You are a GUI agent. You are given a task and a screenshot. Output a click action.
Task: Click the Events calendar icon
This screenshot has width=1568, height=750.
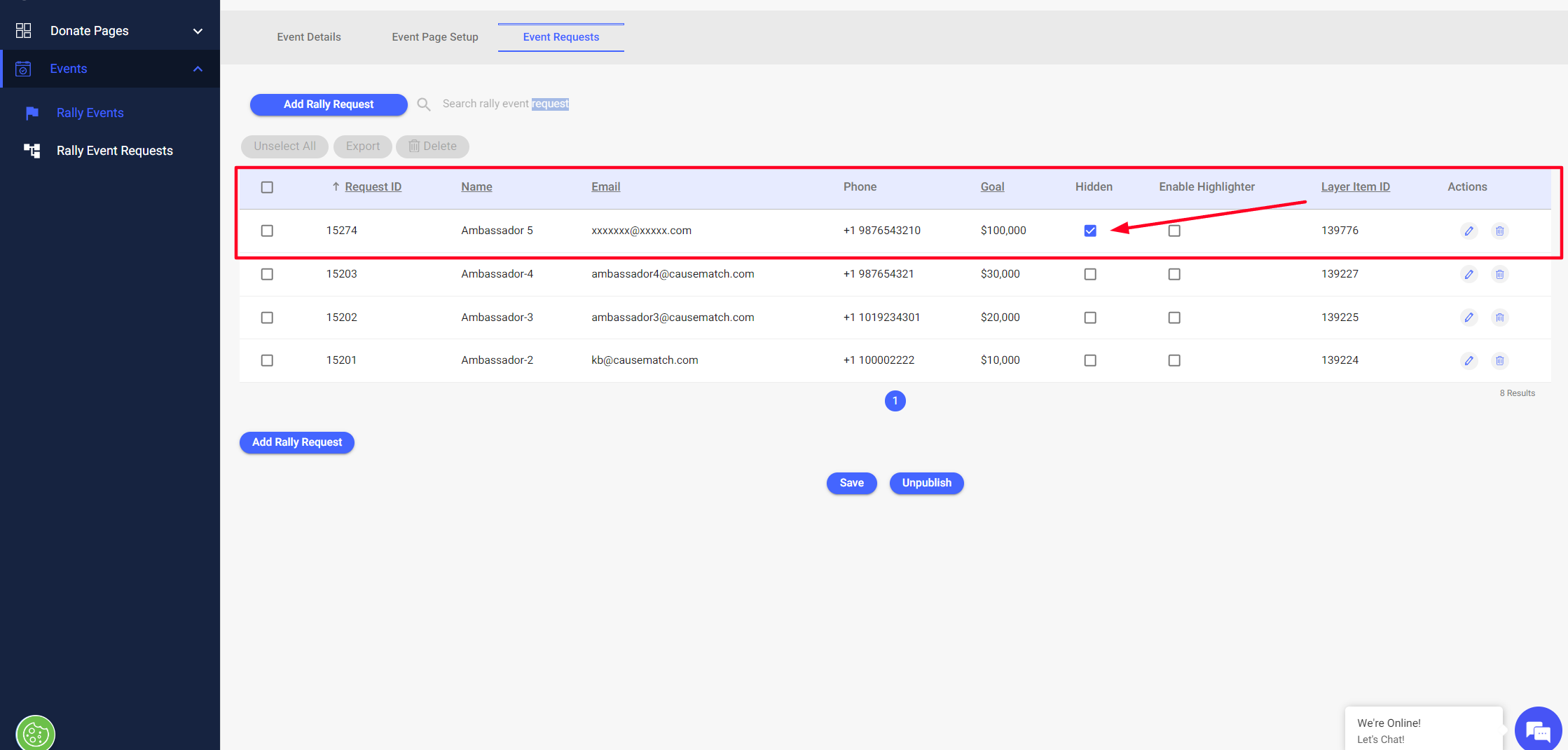pos(23,69)
